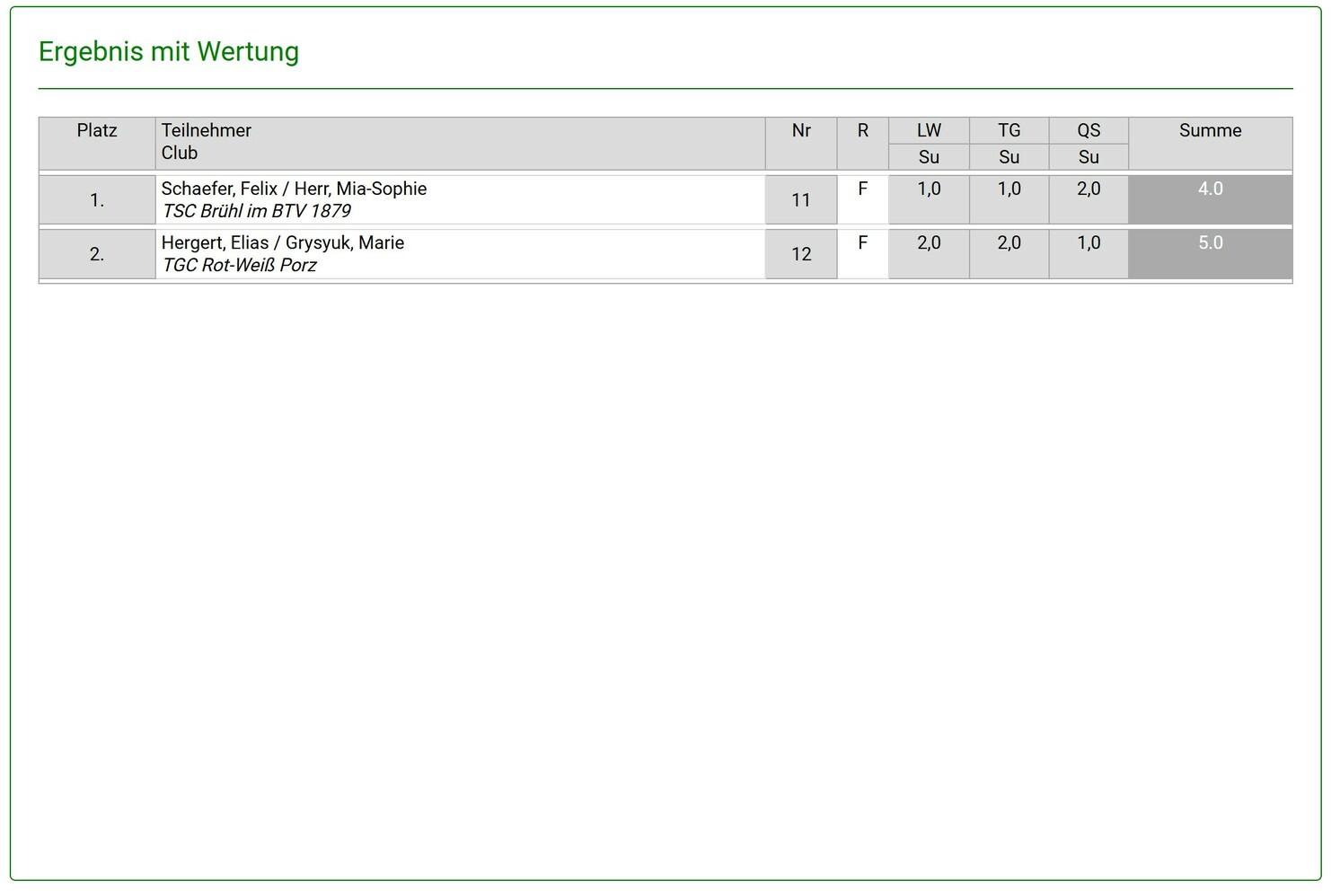
Task: Click the R column header
Action: [862, 131]
